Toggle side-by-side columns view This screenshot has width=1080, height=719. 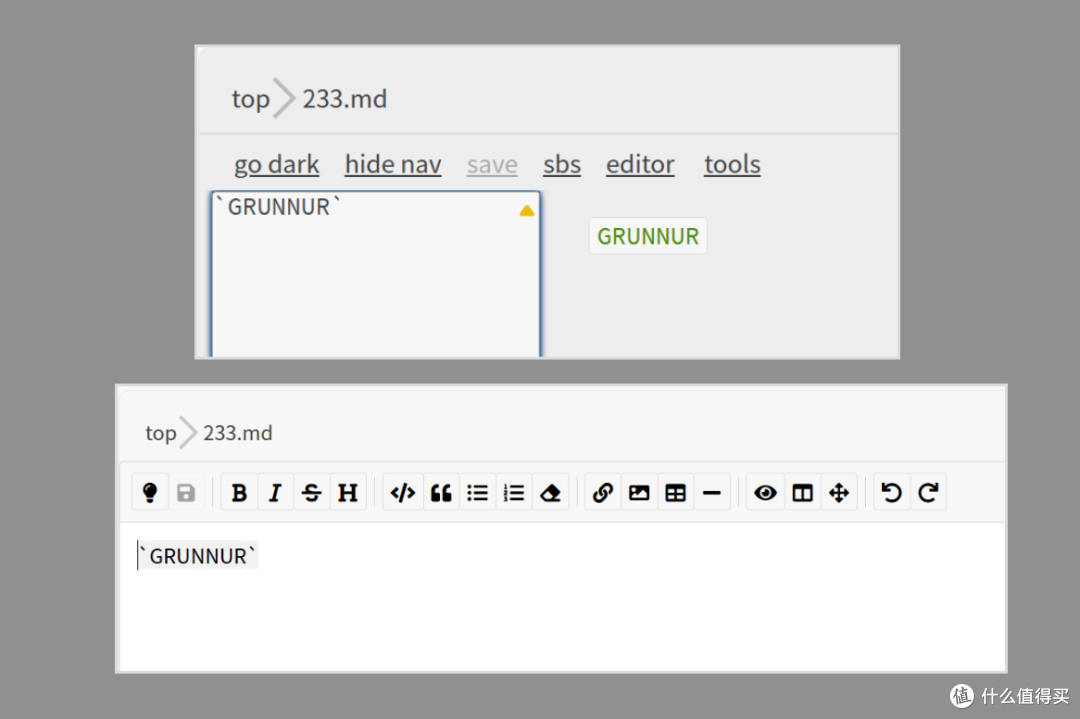coord(802,492)
